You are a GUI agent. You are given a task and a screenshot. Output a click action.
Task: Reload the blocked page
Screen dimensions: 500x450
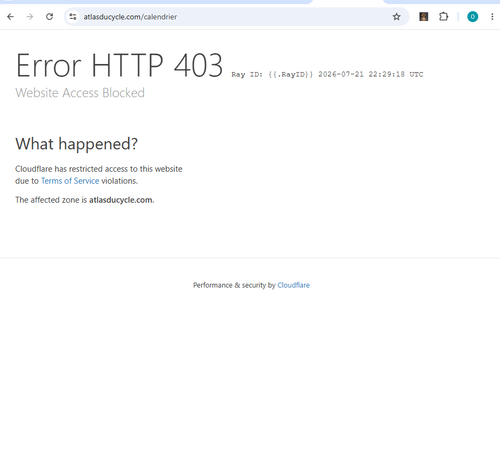click(x=49, y=17)
